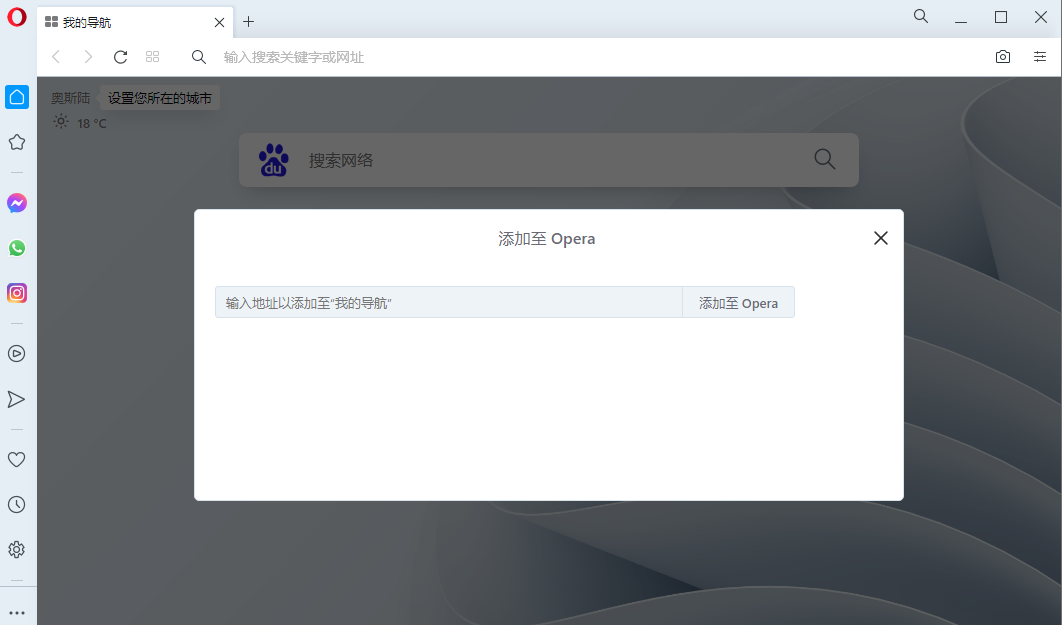Open easy setup with the sliders icon
Viewport: 1062px width, 625px height.
point(1040,57)
